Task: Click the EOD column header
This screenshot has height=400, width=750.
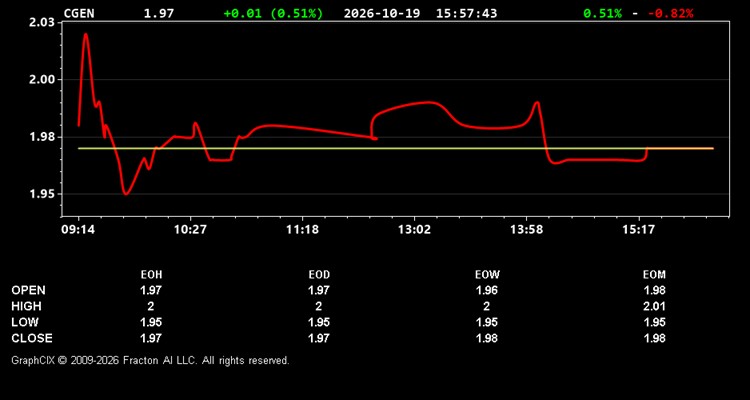Action: [319, 275]
